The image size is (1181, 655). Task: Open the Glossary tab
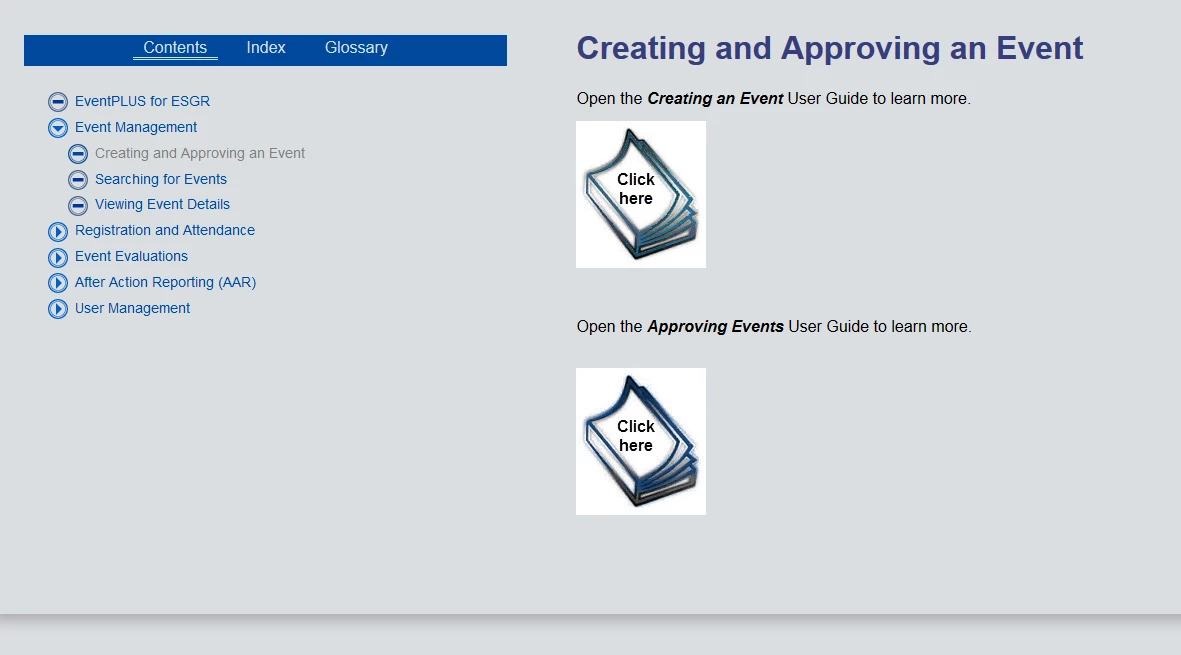click(356, 47)
